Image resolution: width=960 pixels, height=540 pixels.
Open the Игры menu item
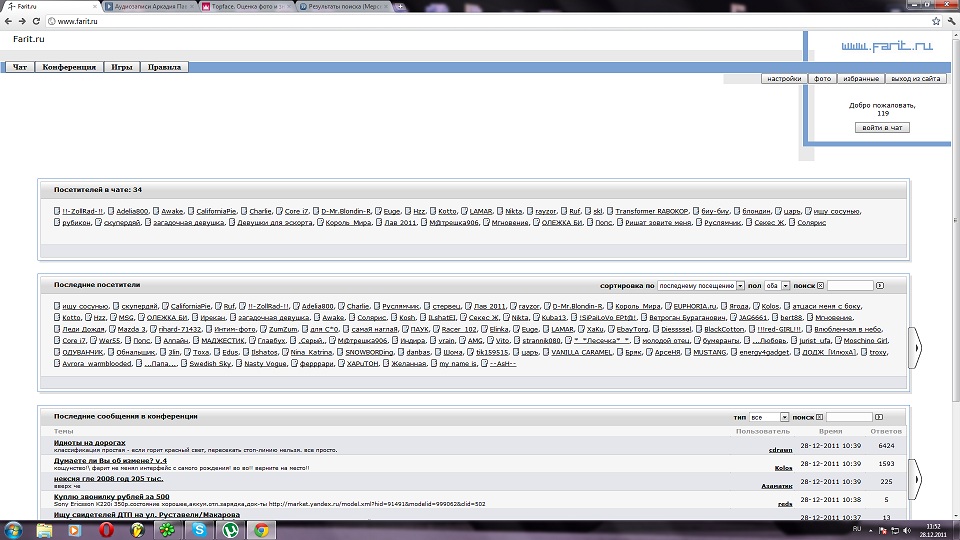coord(122,67)
